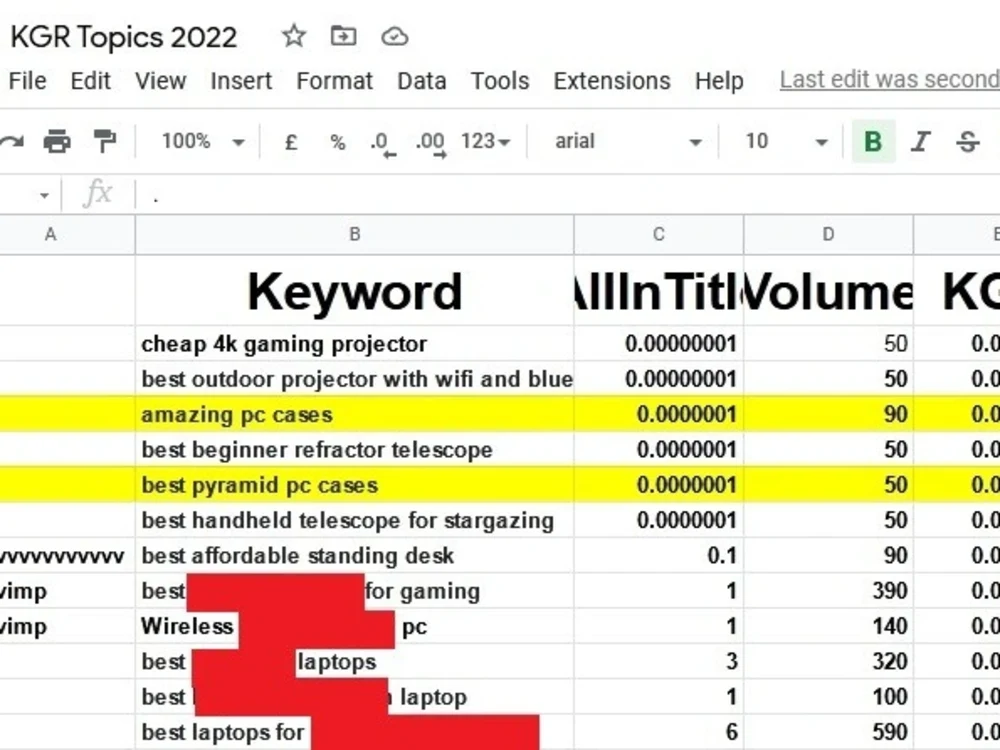Image resolution: width=1000 pixels, height=750 pixels.
Task: Open the name box dropdown arrow
Action: click(x=44, y=195)
